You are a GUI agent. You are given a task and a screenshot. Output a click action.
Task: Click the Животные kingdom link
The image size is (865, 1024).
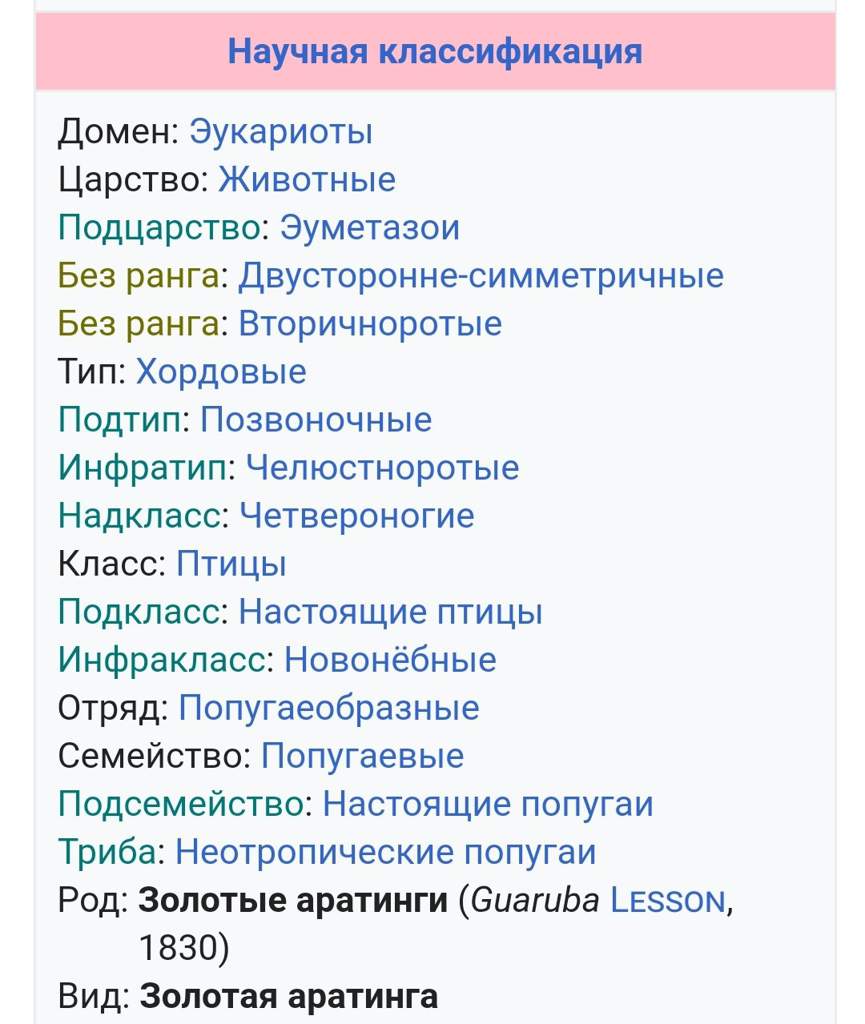307,180
